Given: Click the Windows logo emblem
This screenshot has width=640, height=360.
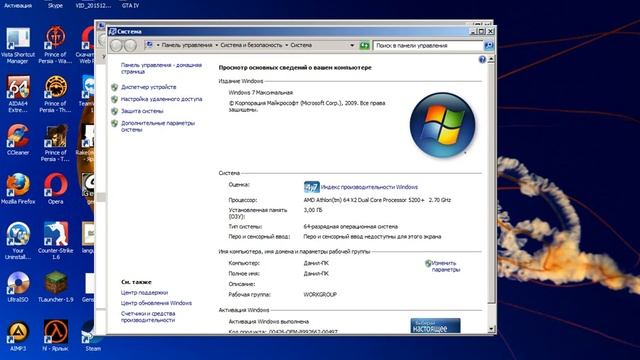Looking at the screenshot, I should (442, 125).
